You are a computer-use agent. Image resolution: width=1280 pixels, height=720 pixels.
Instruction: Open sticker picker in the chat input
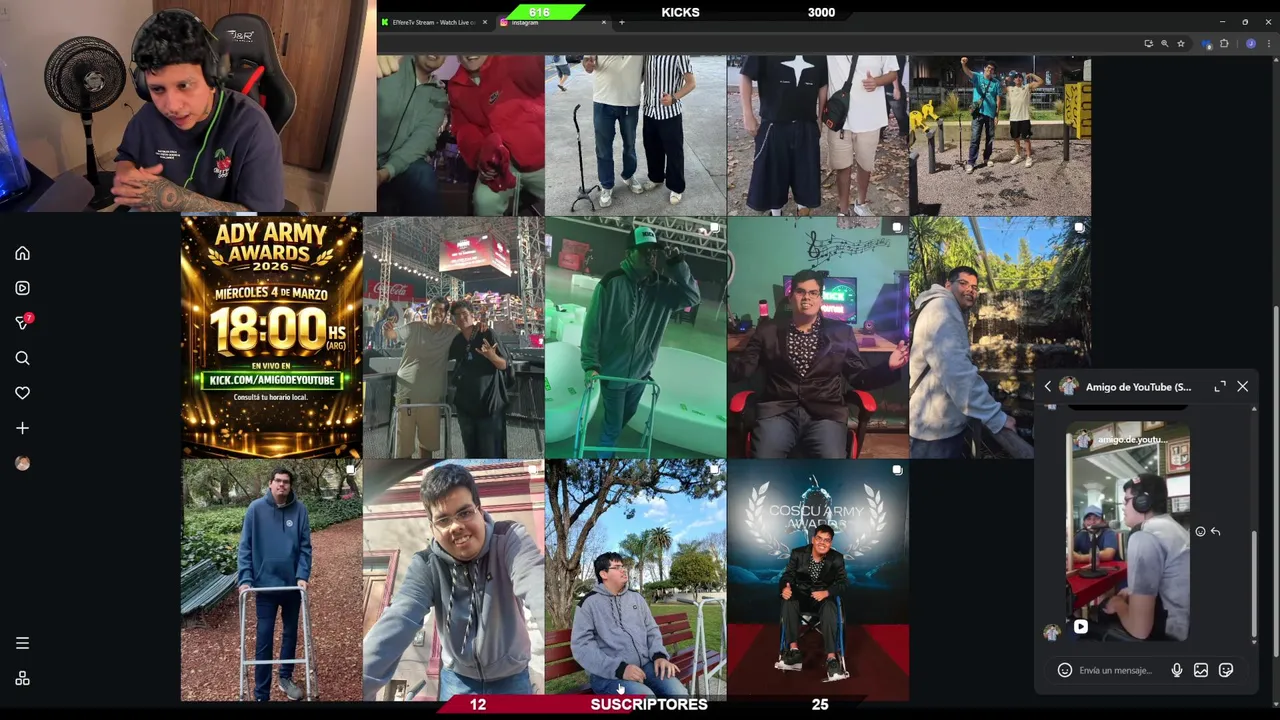pyautogui.click(x=1226, y=670)
